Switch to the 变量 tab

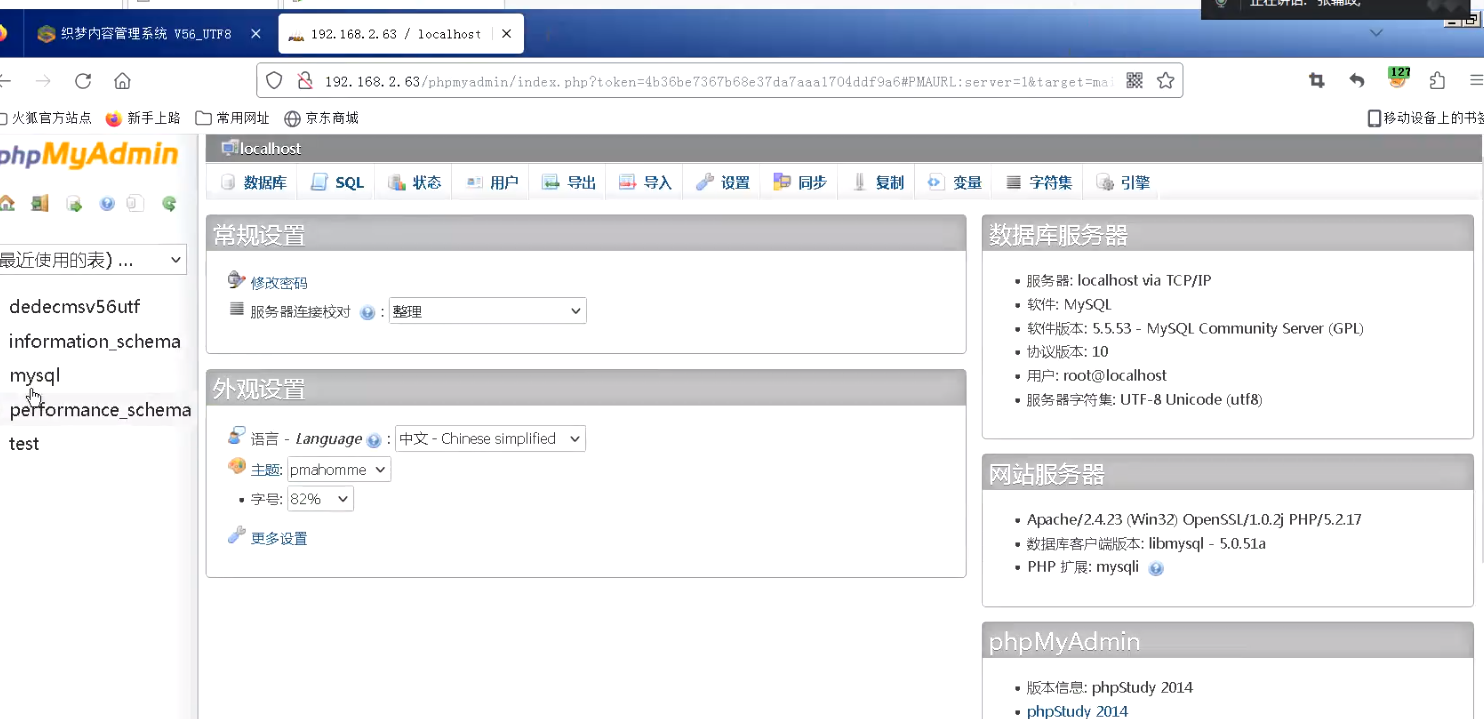tap(954, 183)
